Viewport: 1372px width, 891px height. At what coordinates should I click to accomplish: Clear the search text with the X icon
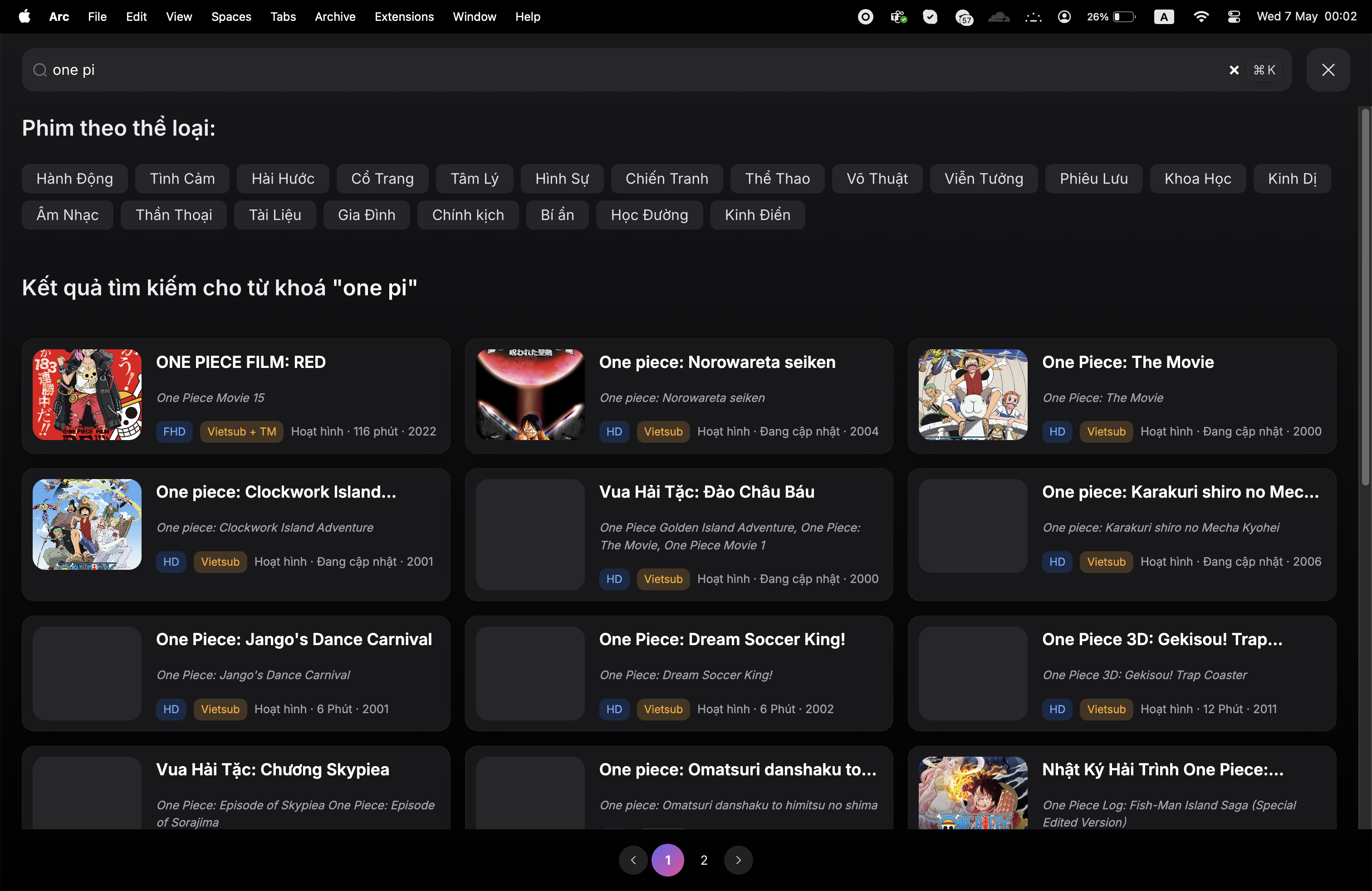pyautogui.click(x=1234, y=70)
